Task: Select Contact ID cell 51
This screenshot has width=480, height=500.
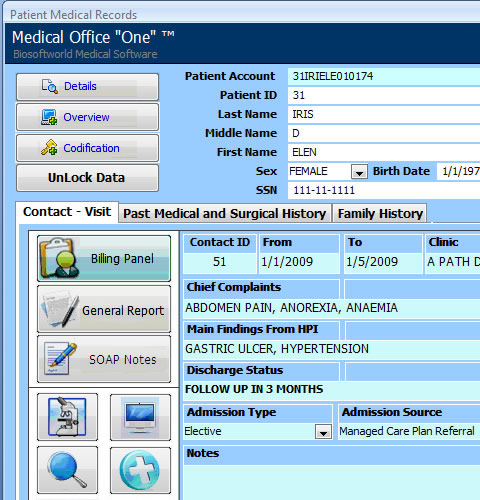Action: click(x=220, y=262)
